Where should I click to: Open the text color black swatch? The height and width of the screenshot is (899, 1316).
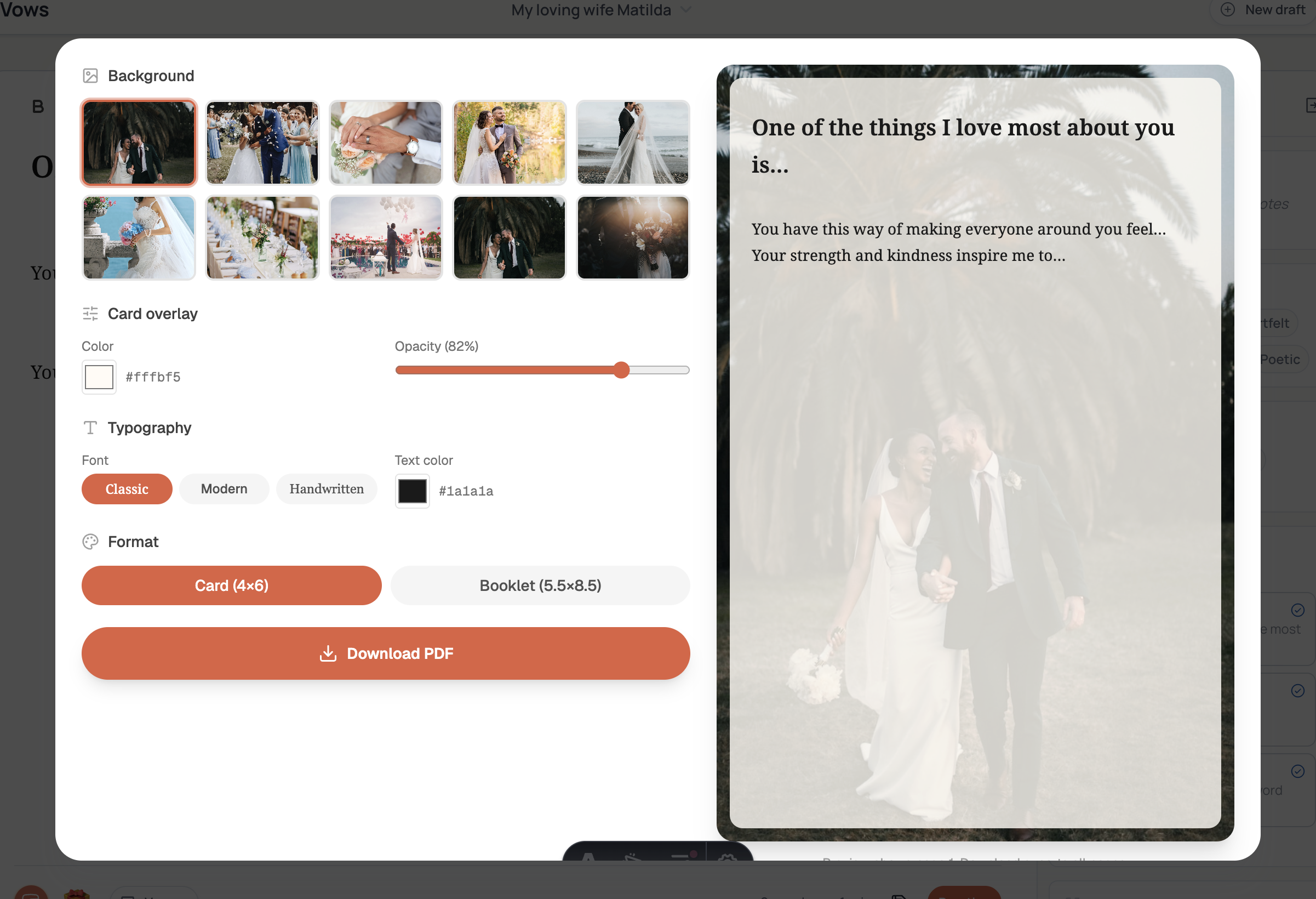point(412,491)
